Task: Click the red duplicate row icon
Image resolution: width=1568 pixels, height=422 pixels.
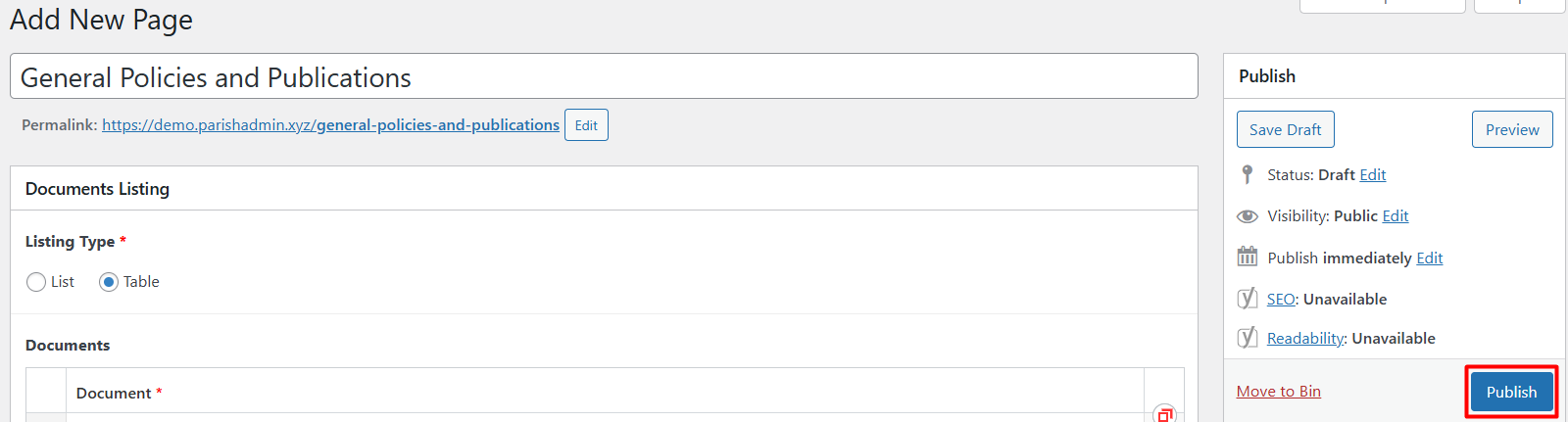Action: coord(1164,413)
